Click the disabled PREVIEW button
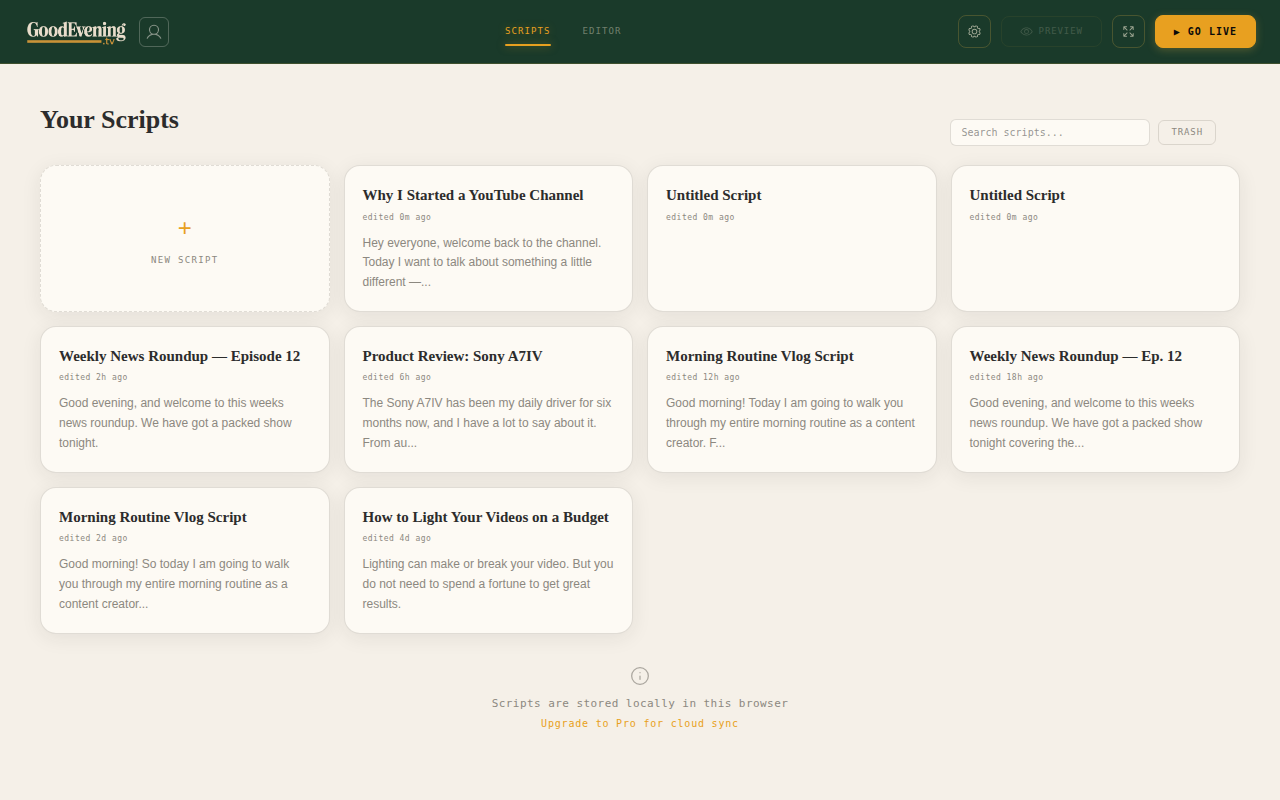The width and height of the screenshot is (1280, 800). [1051, 31]
